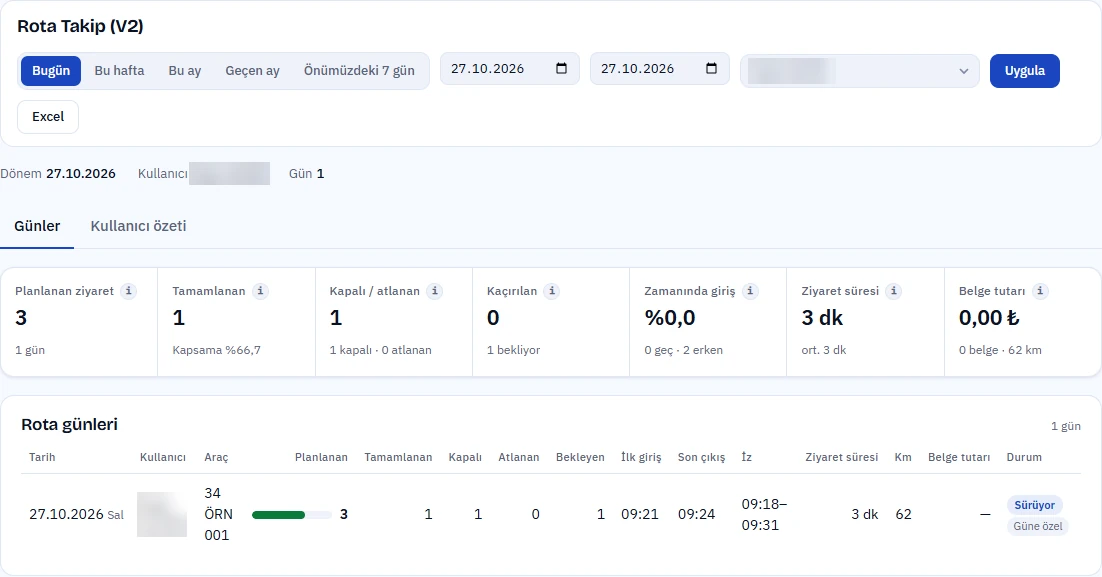This screenshot has width=1102, height=577.
Task: Show info for Zamanında giriş card
Action: point(750,291)
